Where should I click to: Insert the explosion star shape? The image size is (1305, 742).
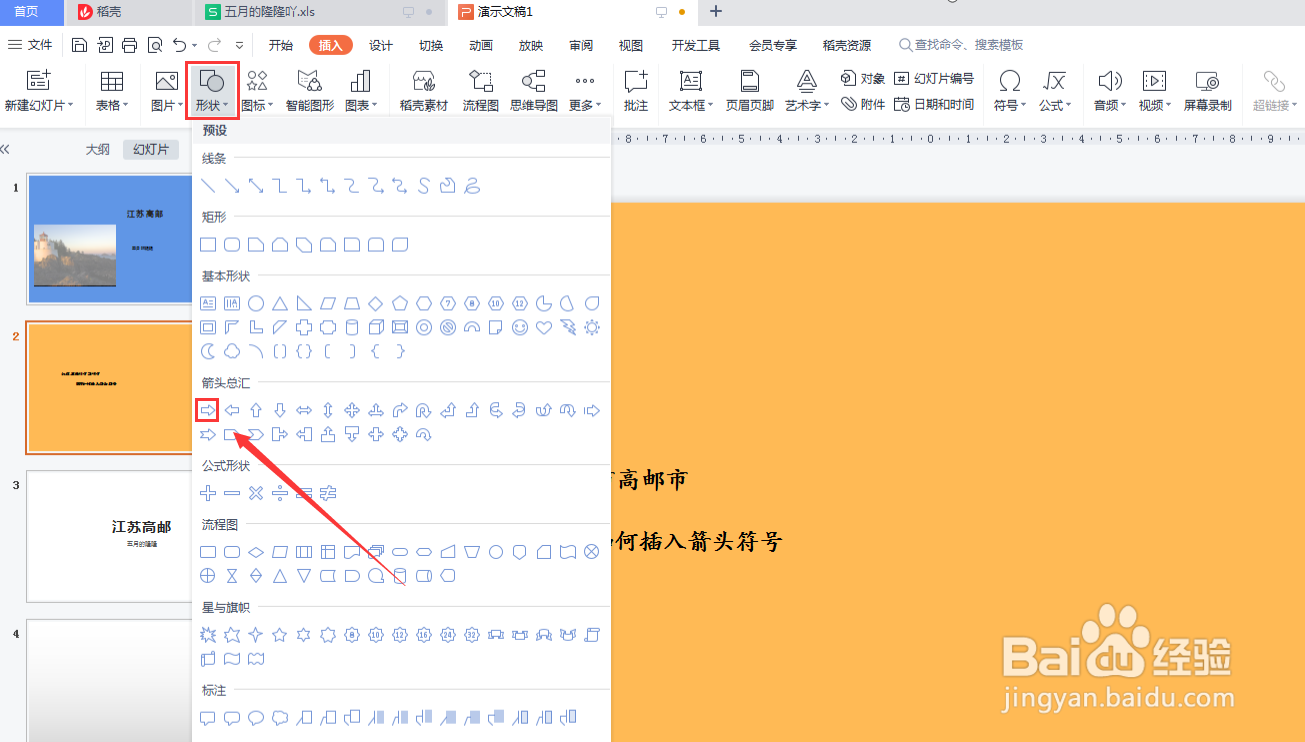point(208,635)
